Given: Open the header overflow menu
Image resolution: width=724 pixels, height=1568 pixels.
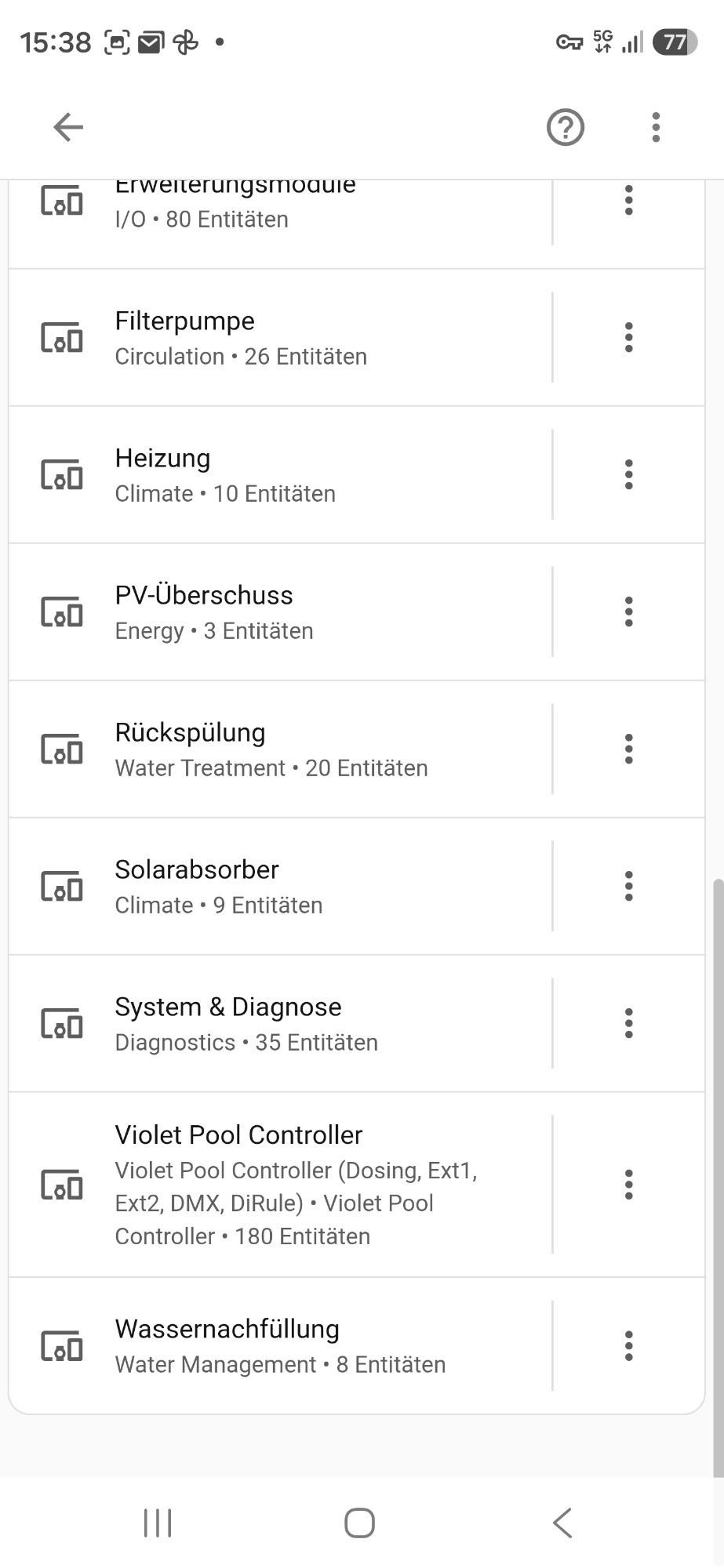Looking at the screenshot, I should point(656,127).
